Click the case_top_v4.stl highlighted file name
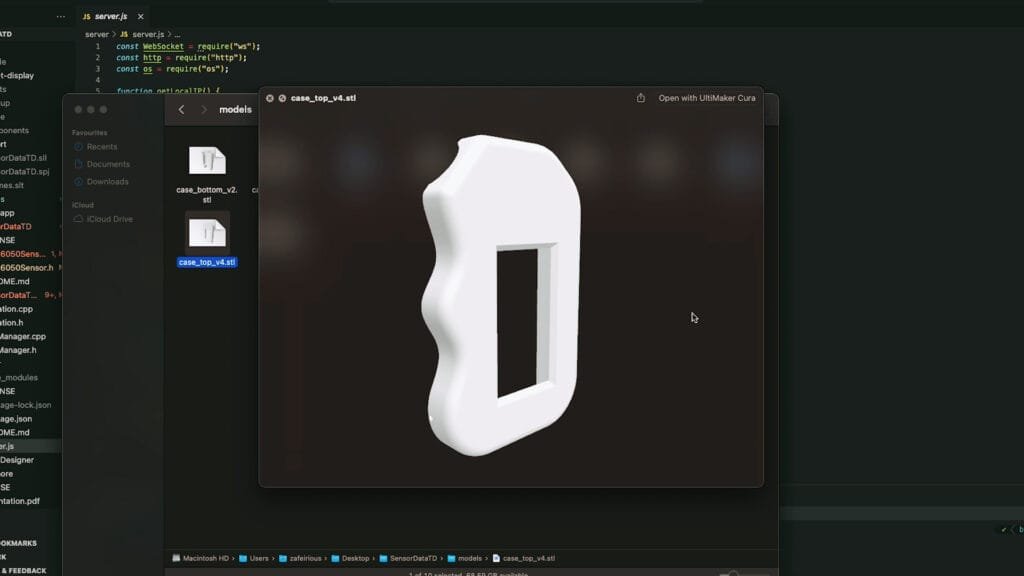This screenshot has height=576, width=1024. point(207,262)
